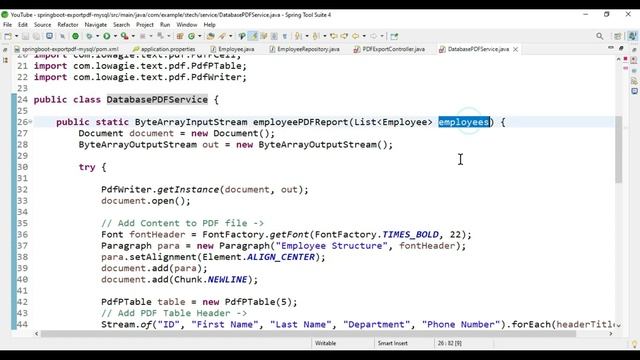
Task: Open the Next Annotation dropdown arrow
Action: tap(307, 36)
